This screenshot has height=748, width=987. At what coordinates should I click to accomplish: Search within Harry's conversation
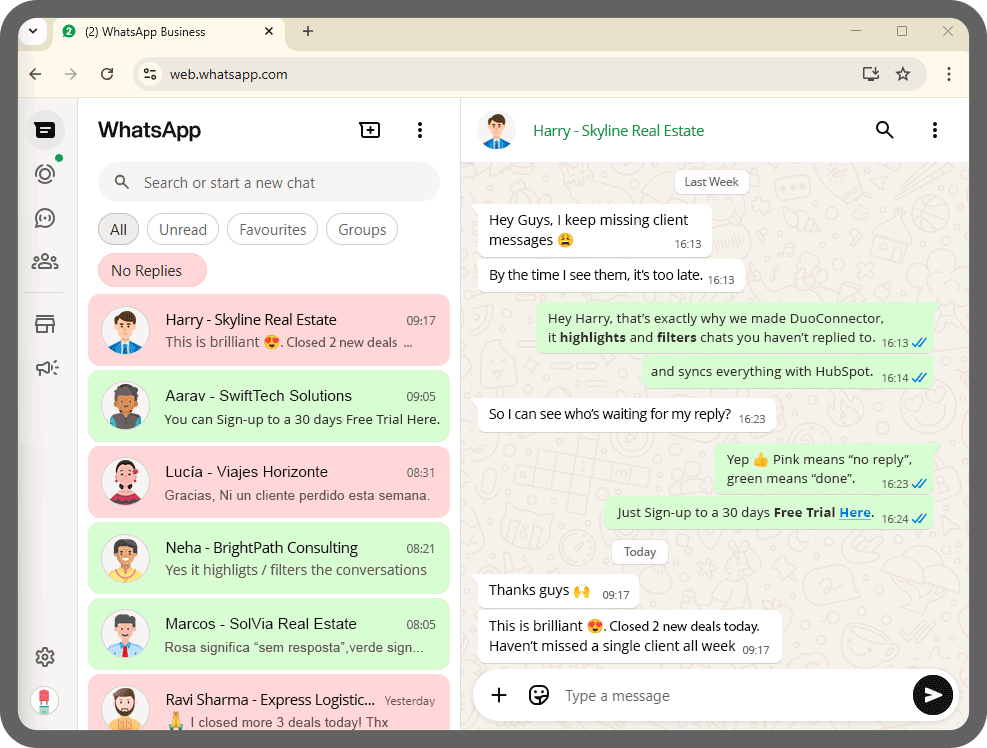click(884, 130)
